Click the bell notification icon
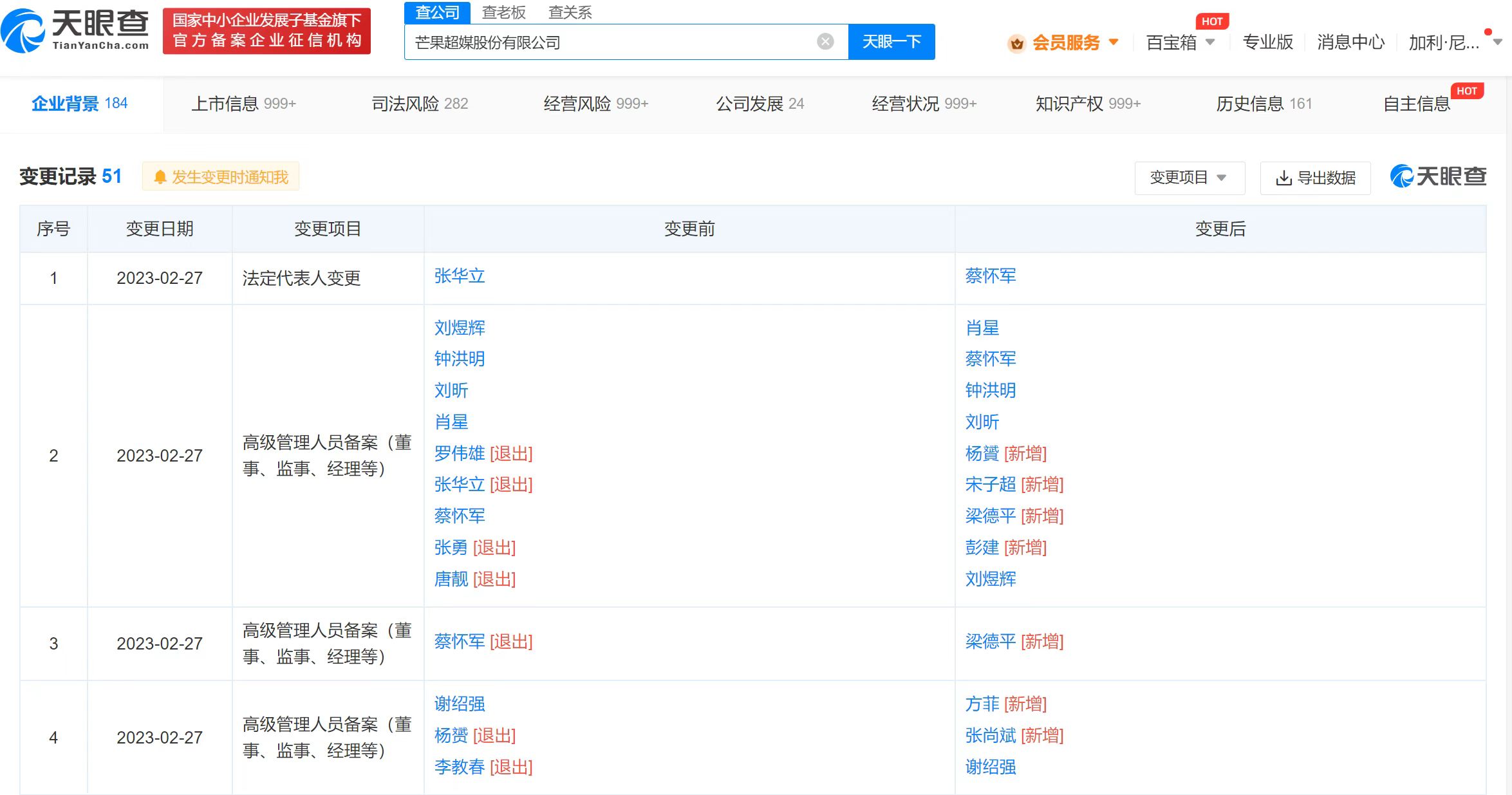 160,177
